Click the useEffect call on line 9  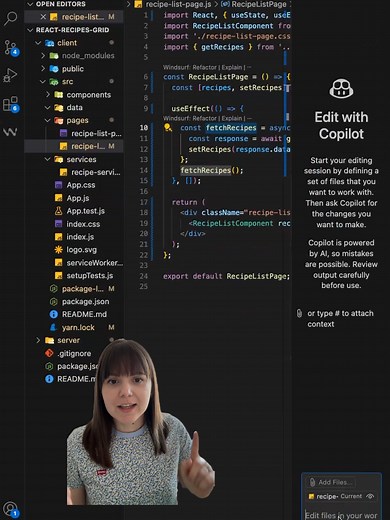(190, 109)
